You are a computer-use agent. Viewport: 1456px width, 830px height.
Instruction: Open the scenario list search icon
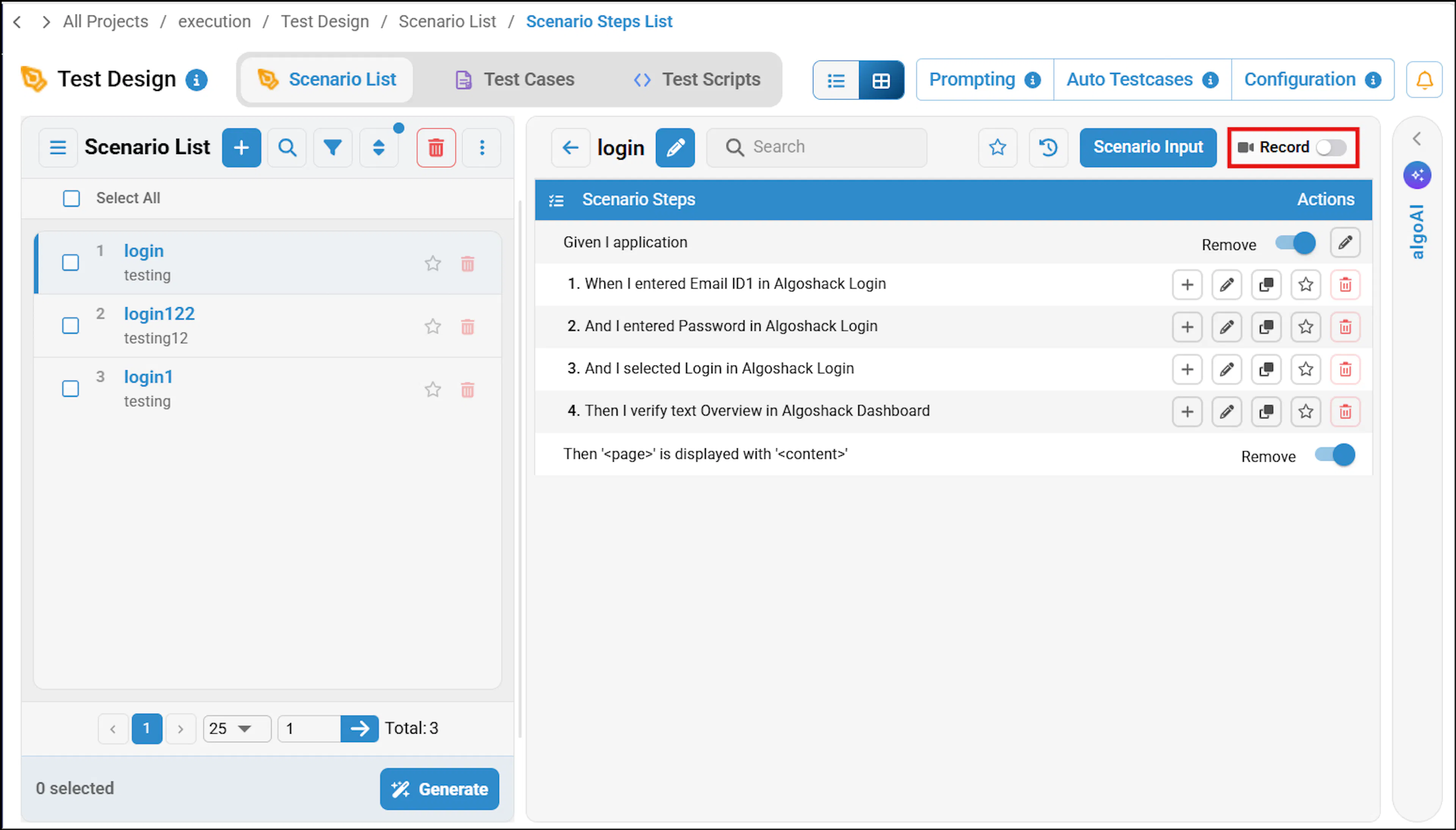tap(287, 148)
